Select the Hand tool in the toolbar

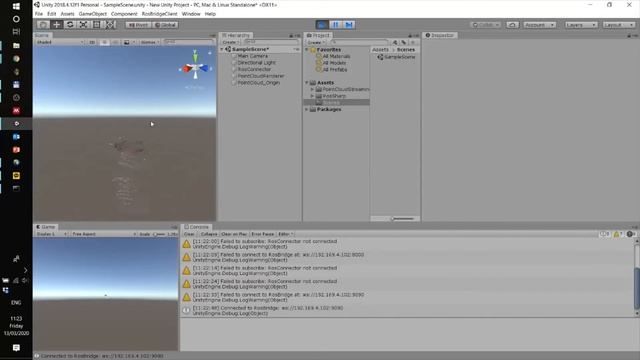43,25
